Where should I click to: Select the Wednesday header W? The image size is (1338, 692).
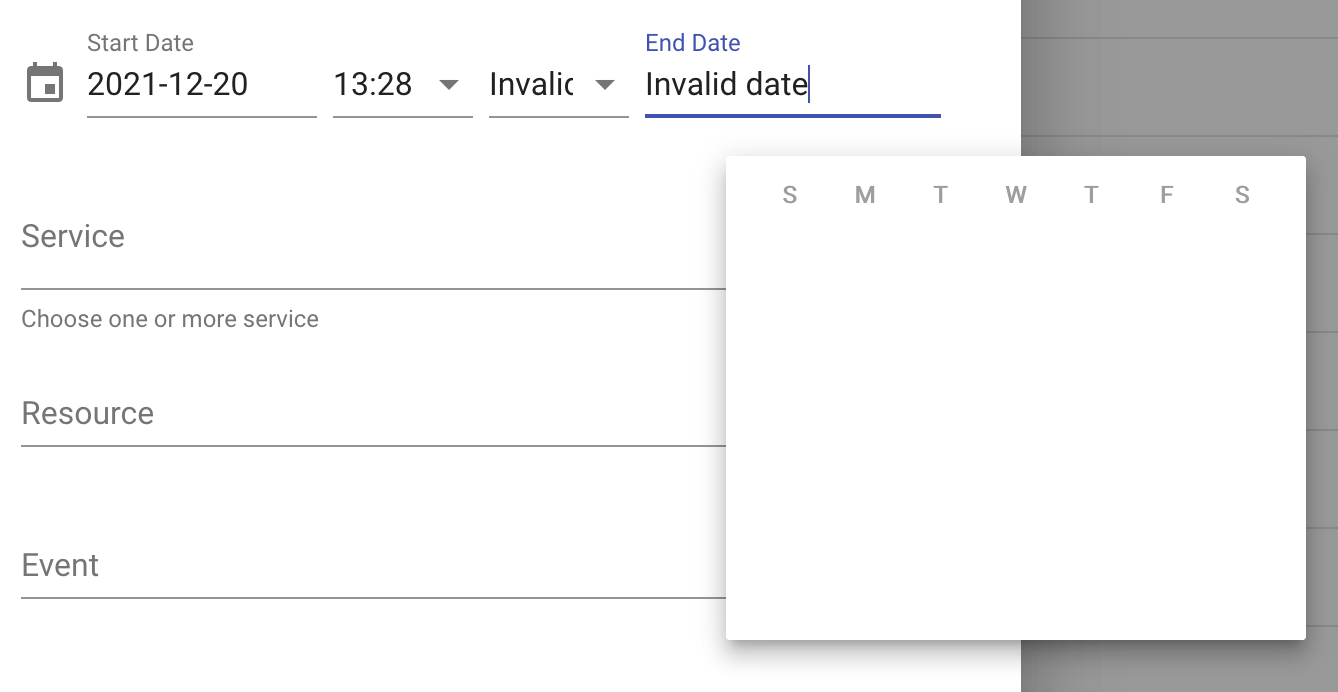coord(1016,195)
